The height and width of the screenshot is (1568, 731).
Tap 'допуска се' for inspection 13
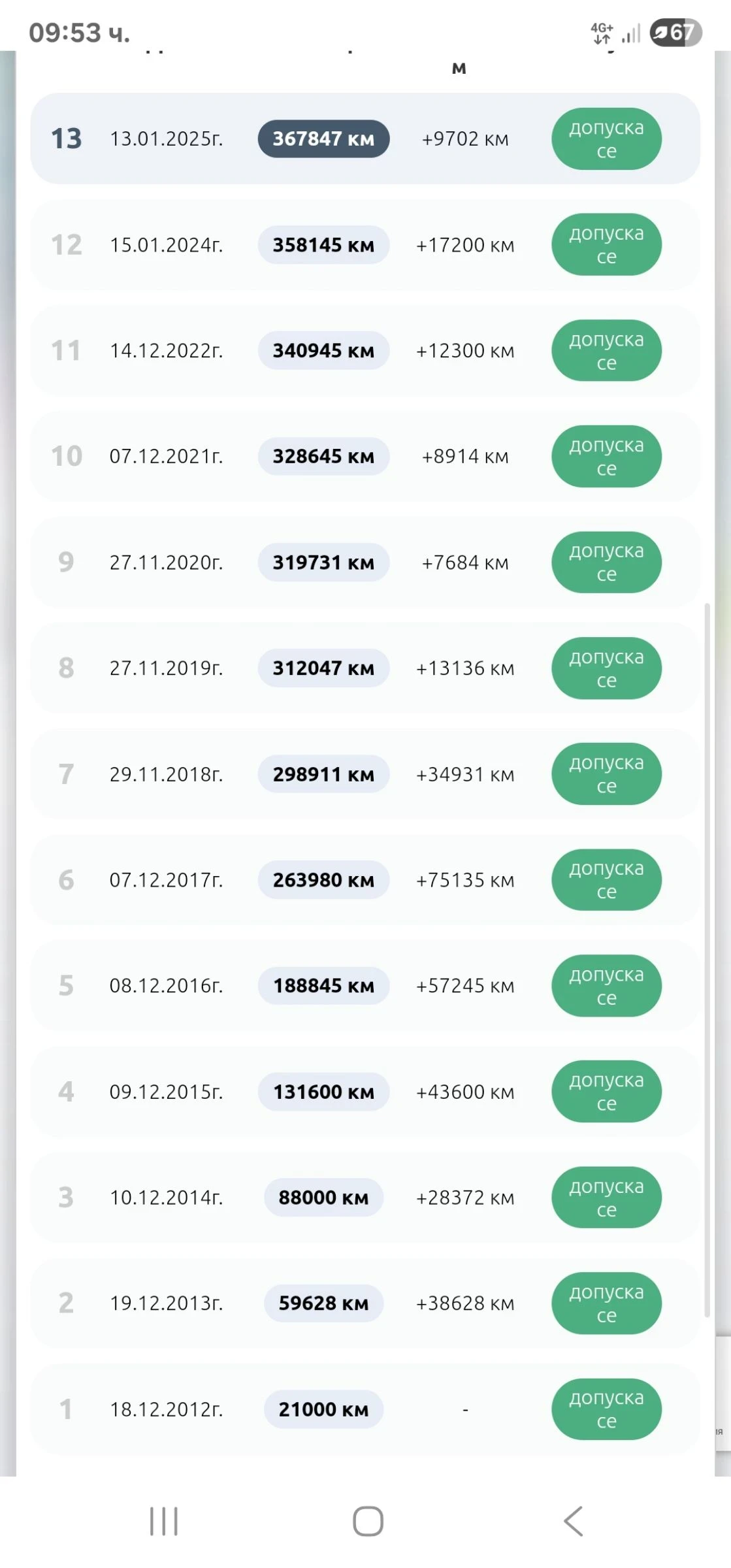pyautogui.click(x=606, y=139)
